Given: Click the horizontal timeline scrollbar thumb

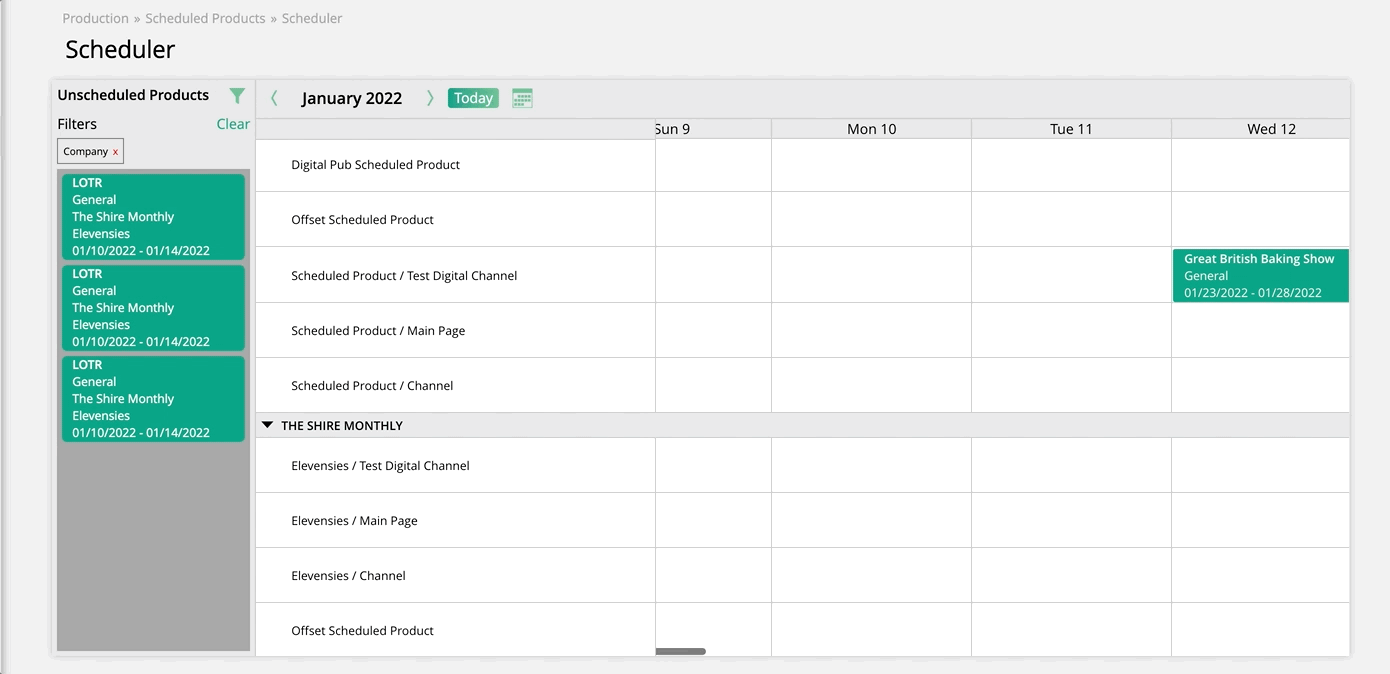Looking at the screenshot, I should pyautogui.click(x=681, y=651).
